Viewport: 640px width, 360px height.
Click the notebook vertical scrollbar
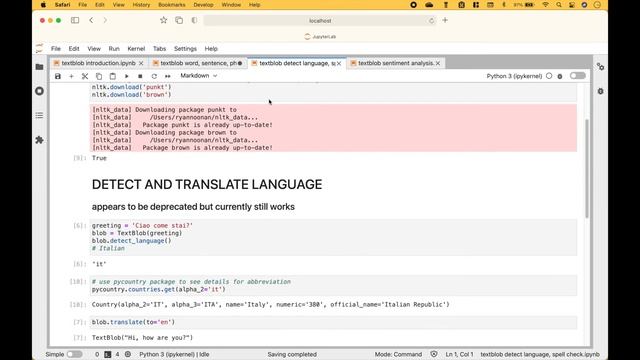tap(587, 169)
